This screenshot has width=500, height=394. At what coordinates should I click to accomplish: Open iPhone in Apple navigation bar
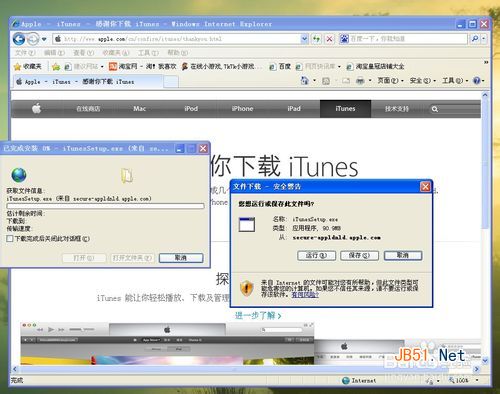tap(242, 109)
